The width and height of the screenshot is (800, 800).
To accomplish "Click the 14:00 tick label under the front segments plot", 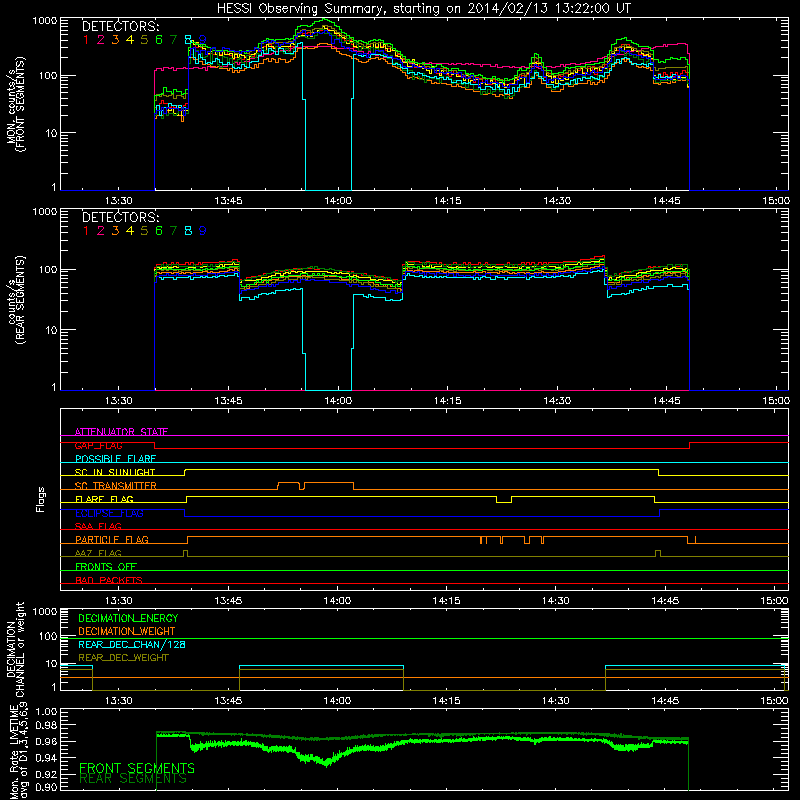I will 338,201.
